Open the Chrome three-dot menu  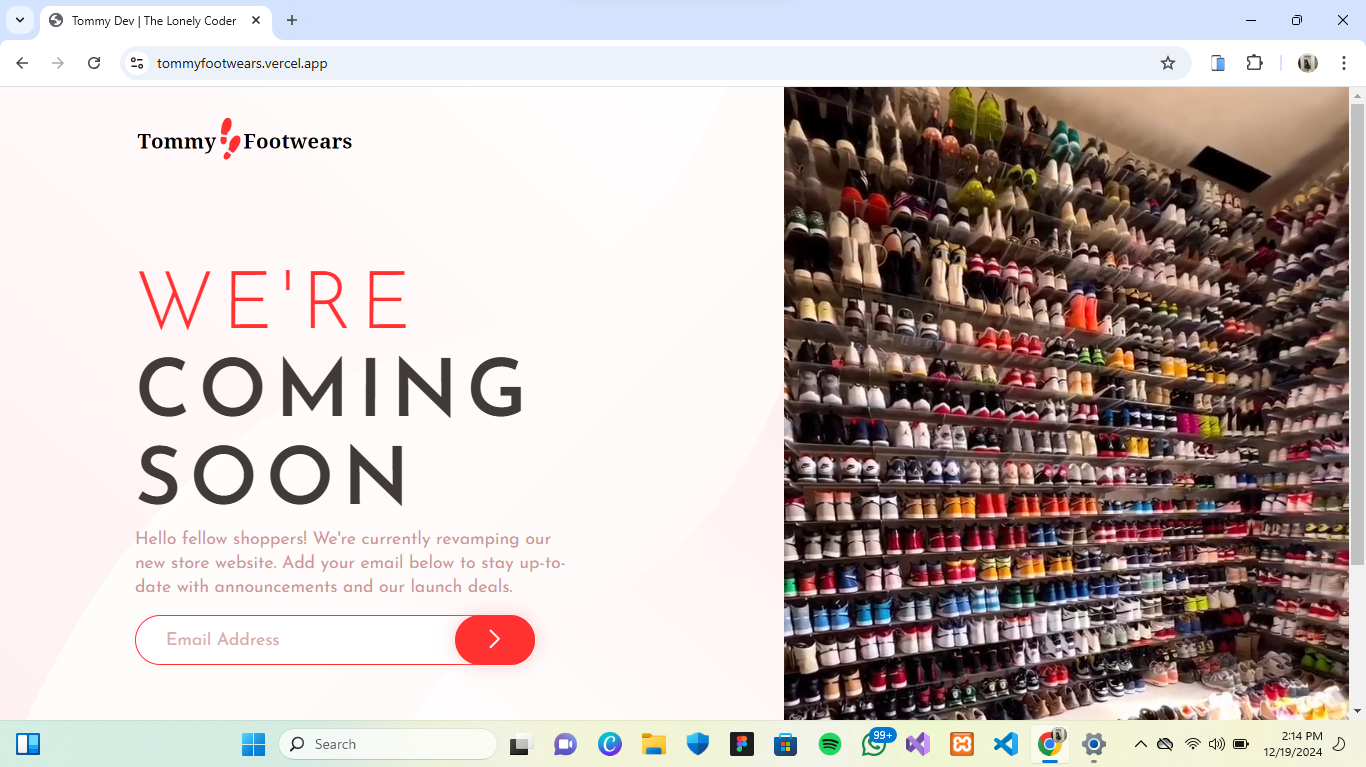pos(1344,63)
